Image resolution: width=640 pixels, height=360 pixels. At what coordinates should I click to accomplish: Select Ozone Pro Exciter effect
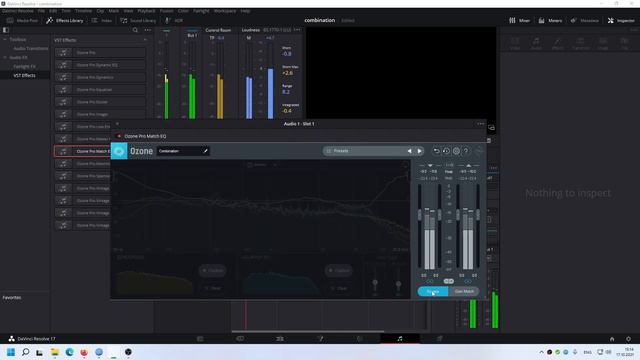(100, 102)
